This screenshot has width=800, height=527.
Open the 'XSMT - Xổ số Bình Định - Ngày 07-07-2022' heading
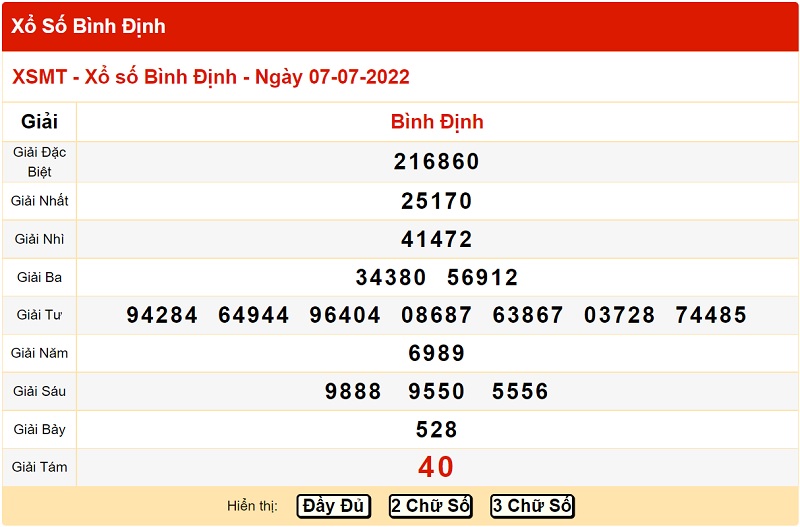[211, 77]
